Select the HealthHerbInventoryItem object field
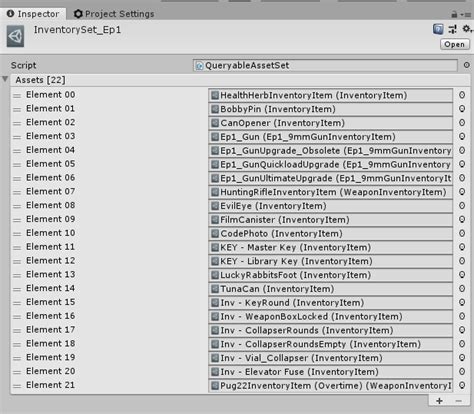This screenshot has width=474, height=414. point(331,95)
